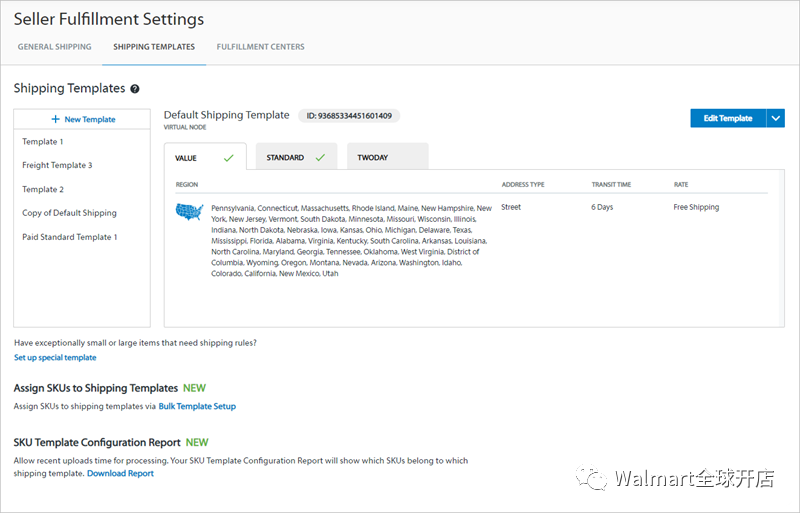This screenshot has height=513, width=800.
Task: Click the plus icon for New Template
Action: click(x=56, y=119)
